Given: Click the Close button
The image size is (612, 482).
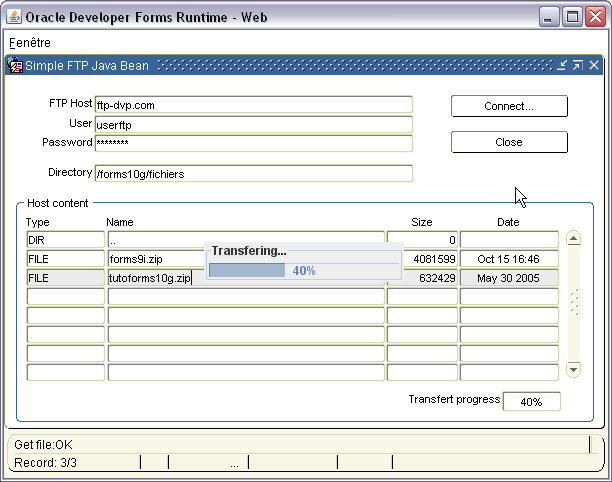Looking at the screenshot, I should (509, 142).
